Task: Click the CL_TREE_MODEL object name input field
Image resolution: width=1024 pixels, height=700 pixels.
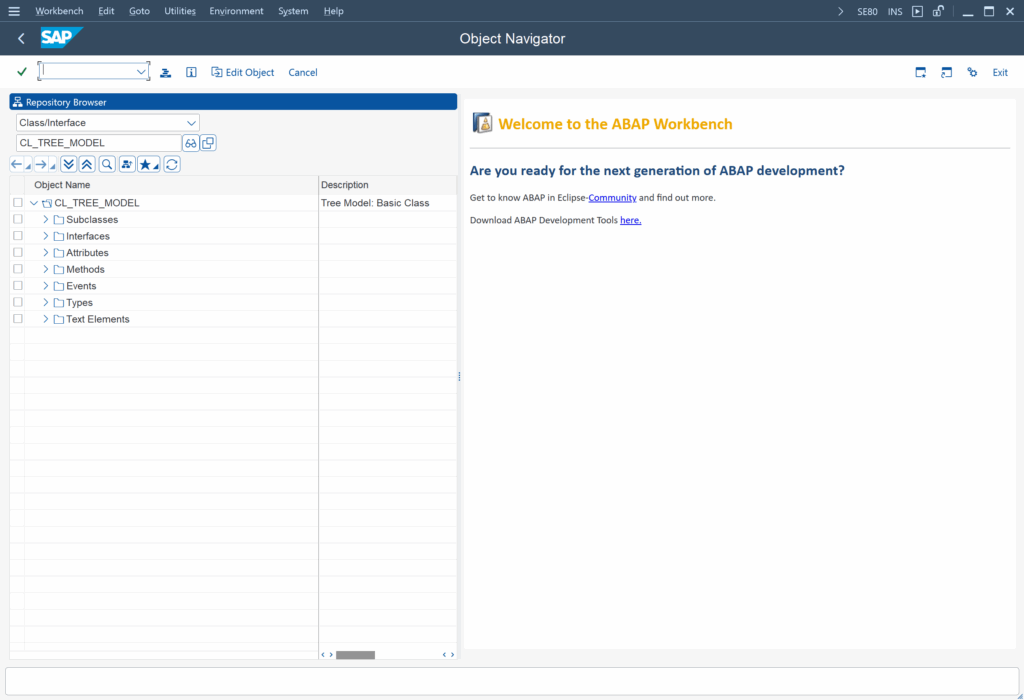Action: coord(99,143)
